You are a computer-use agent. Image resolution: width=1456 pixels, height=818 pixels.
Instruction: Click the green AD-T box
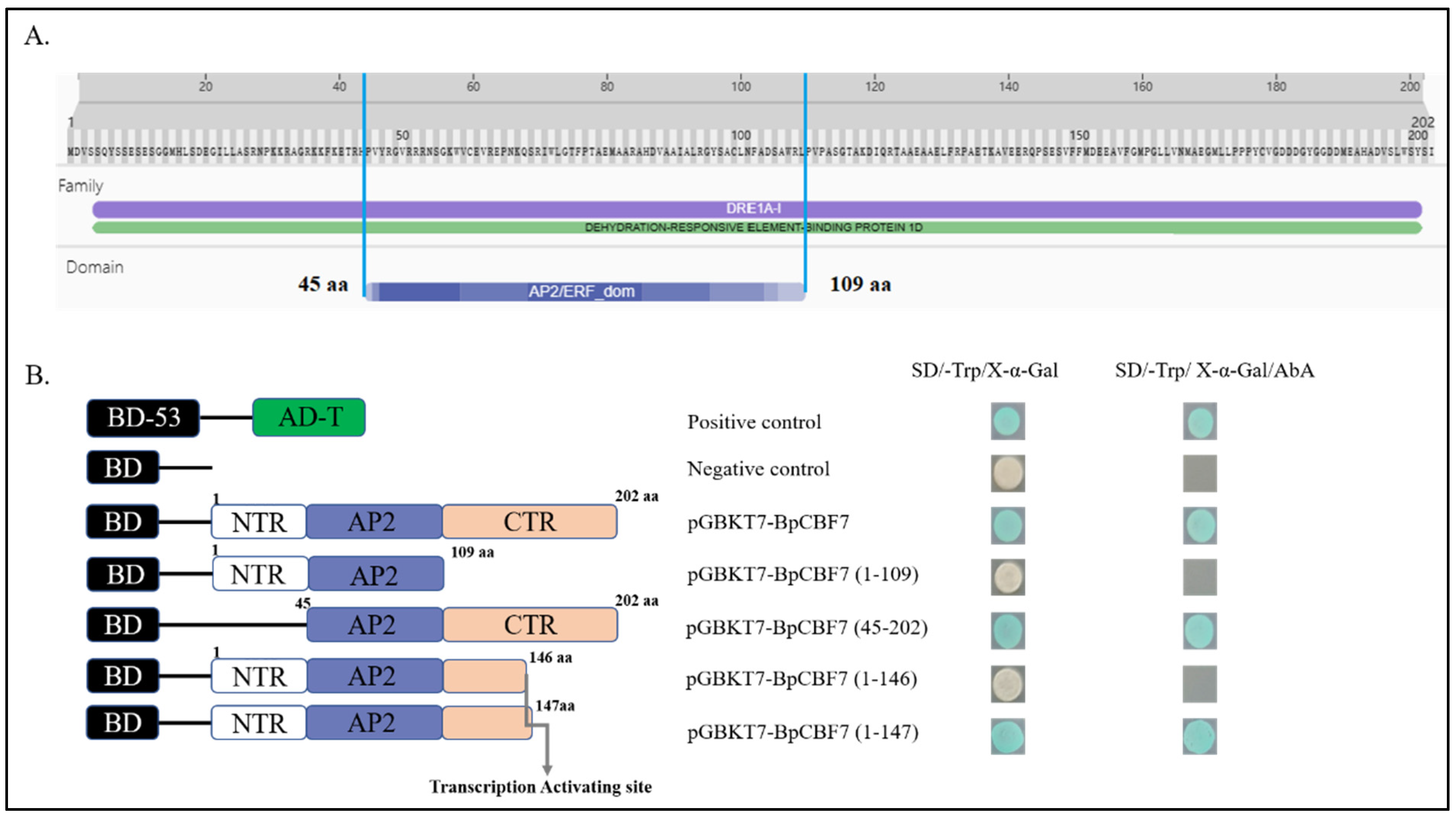(x=309, y=417)
